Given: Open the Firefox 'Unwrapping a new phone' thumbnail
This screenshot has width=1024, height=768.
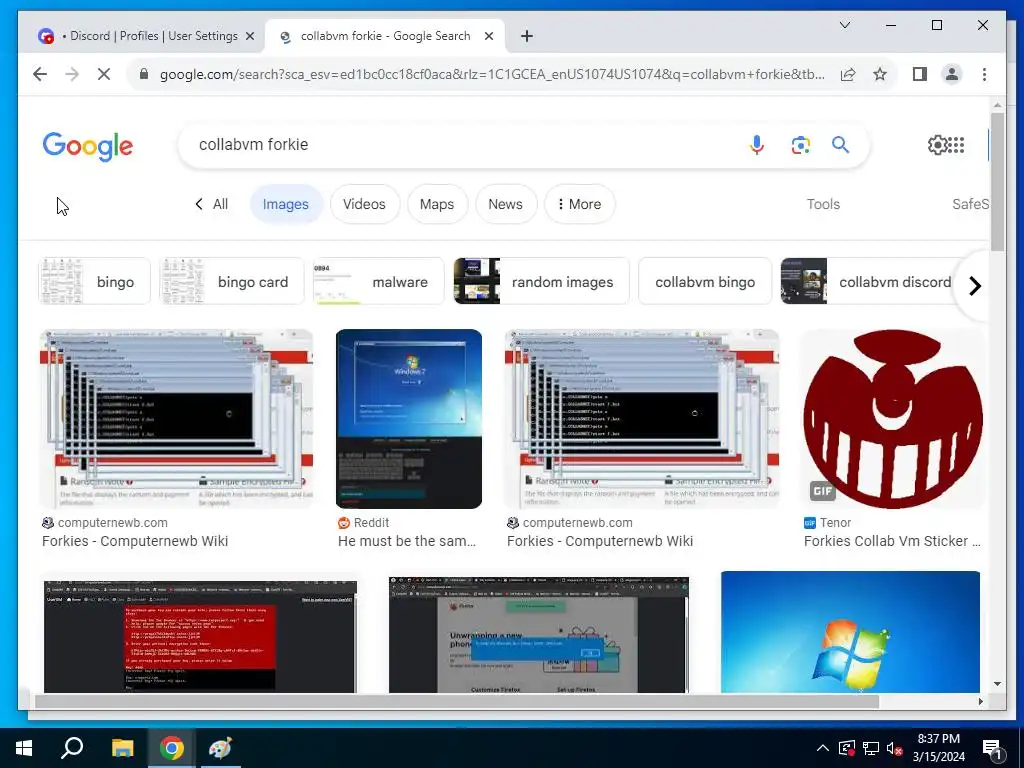Looking at the screenshot, I should pyautogui.click(x=539, y=633).
